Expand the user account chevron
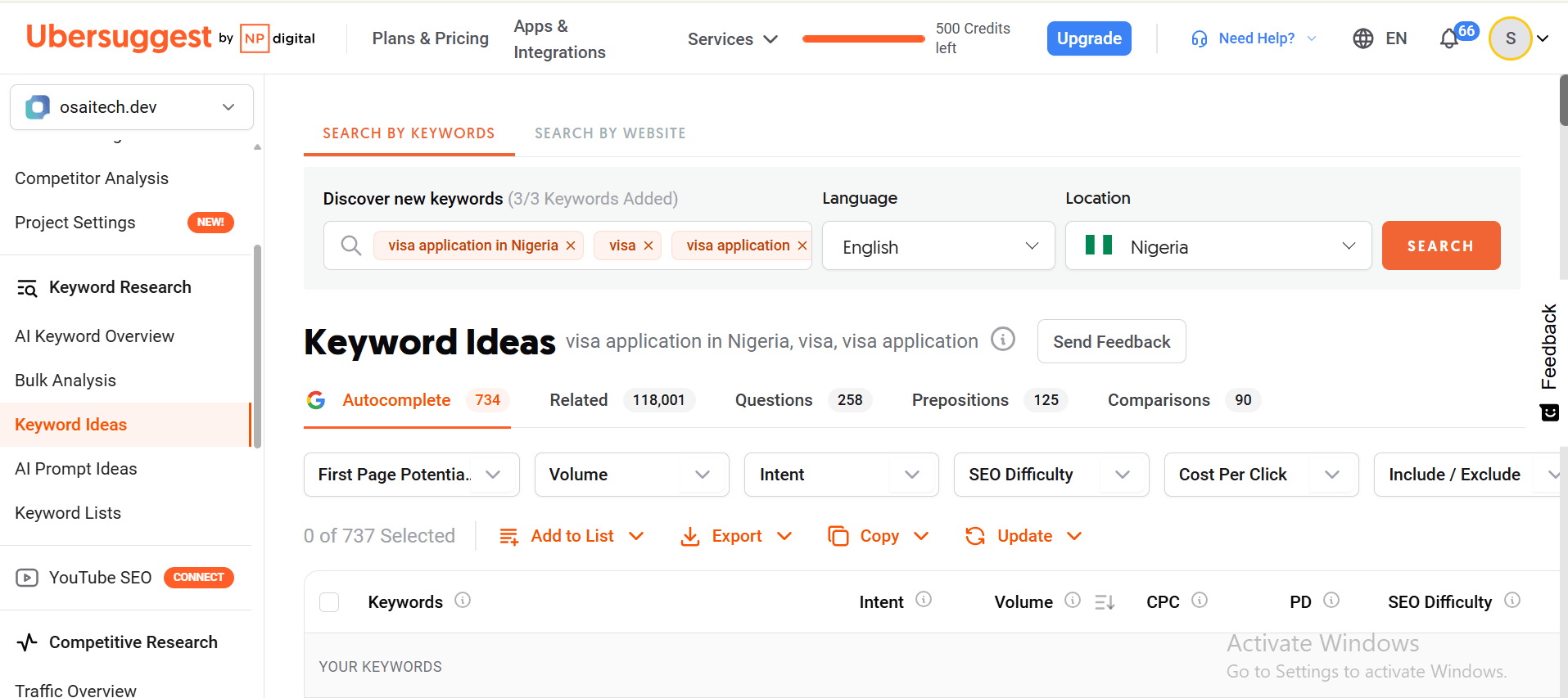The image size is (1568, 698). (1543, 38)
